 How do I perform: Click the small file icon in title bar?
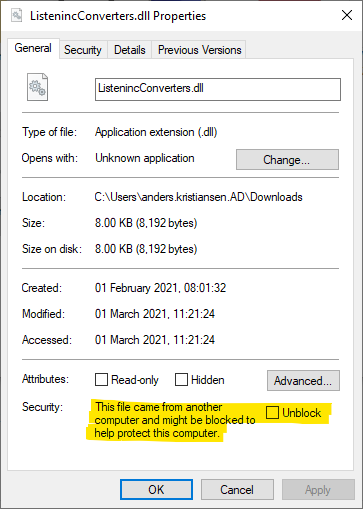16,15
